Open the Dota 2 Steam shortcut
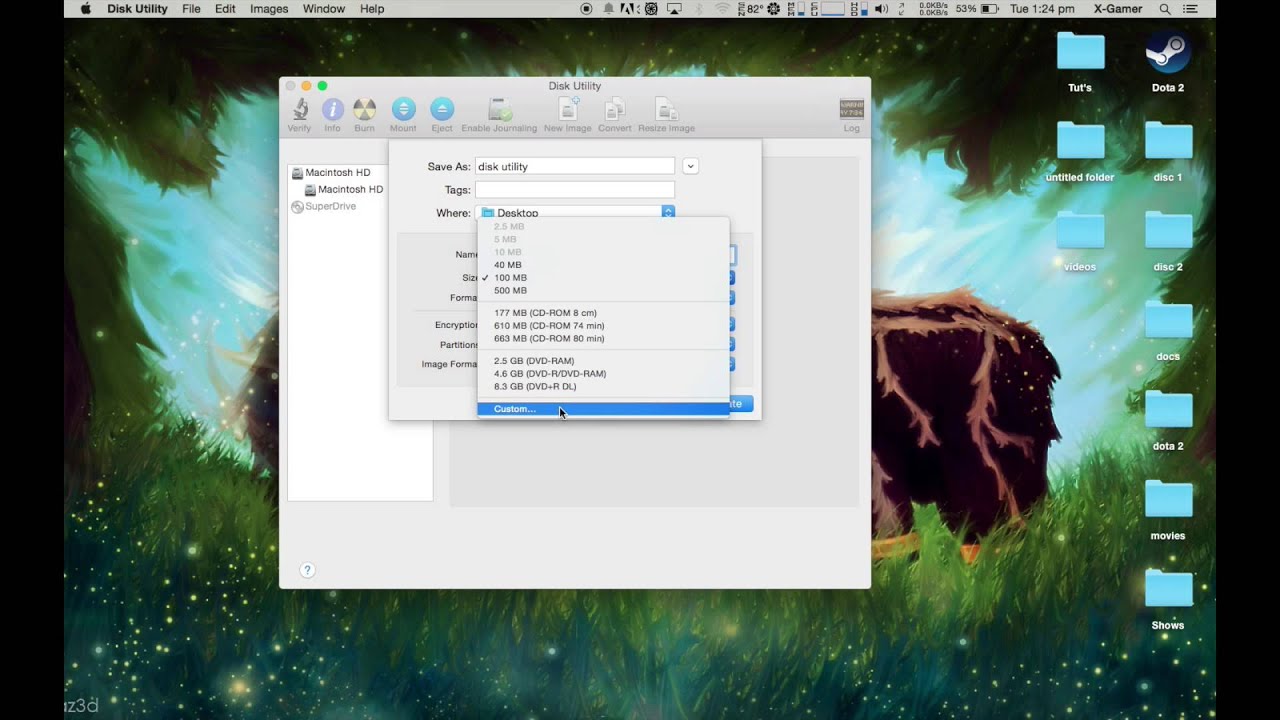The height and width of the screenshot is (720, 1280). (1168, 60)
